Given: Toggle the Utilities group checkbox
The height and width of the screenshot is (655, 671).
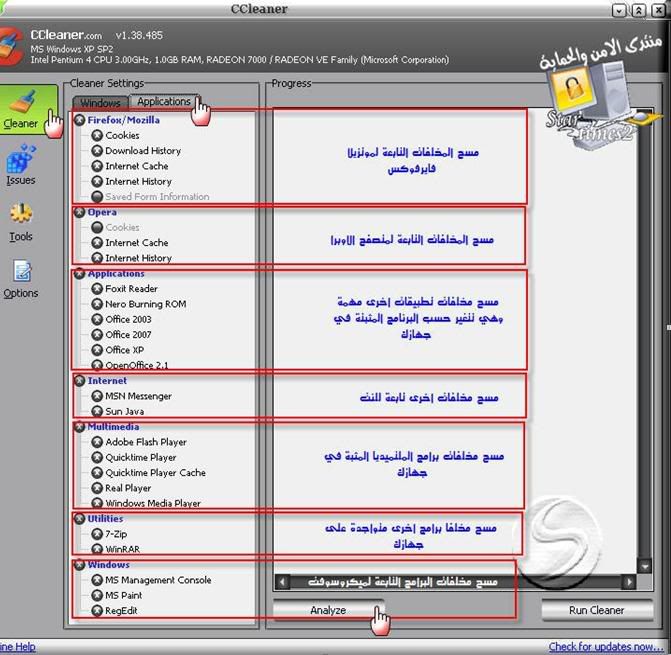Looking at the screenshot, I should [x=79, y=519].
